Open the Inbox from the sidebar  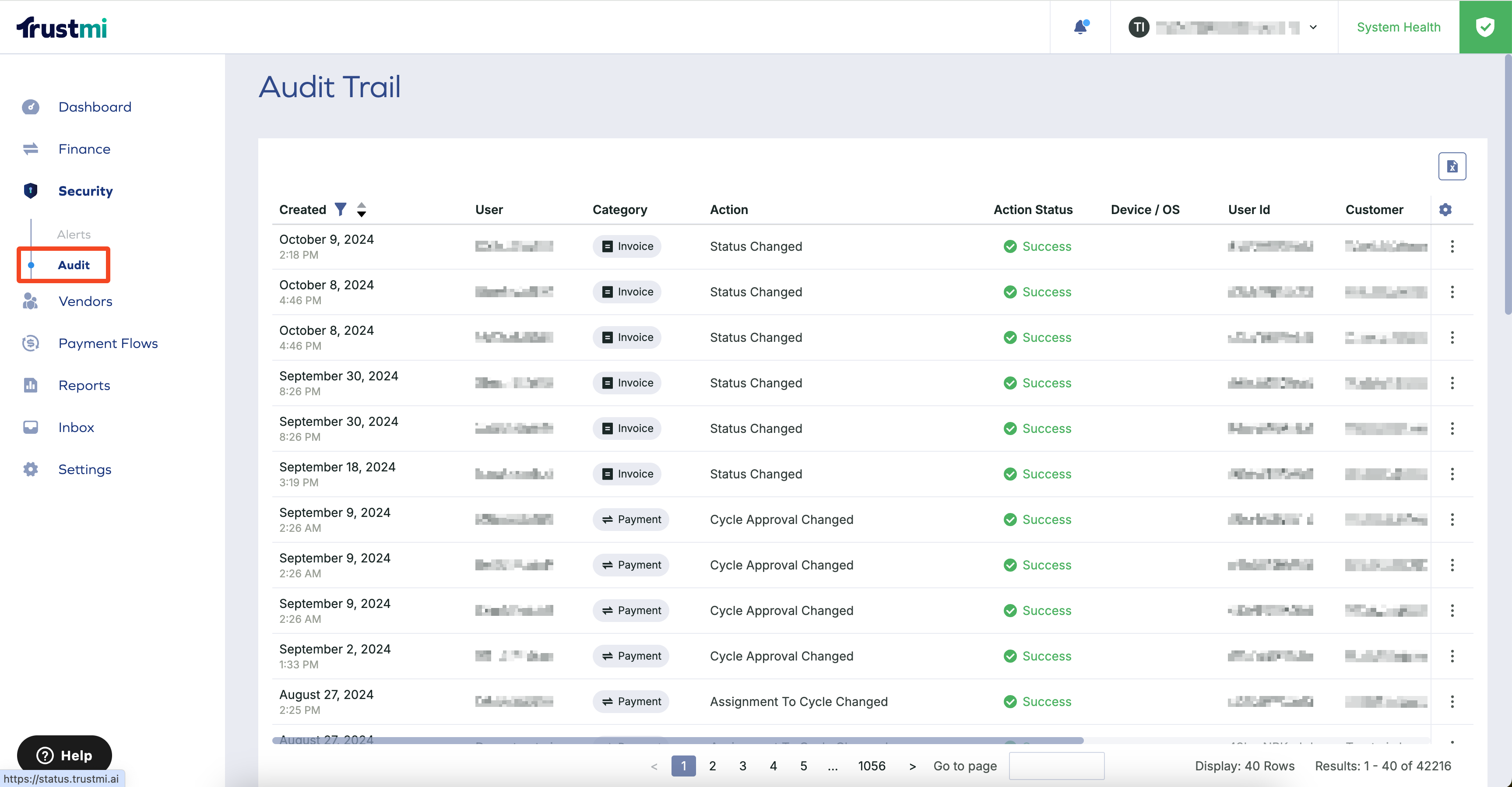click(76, 427)
